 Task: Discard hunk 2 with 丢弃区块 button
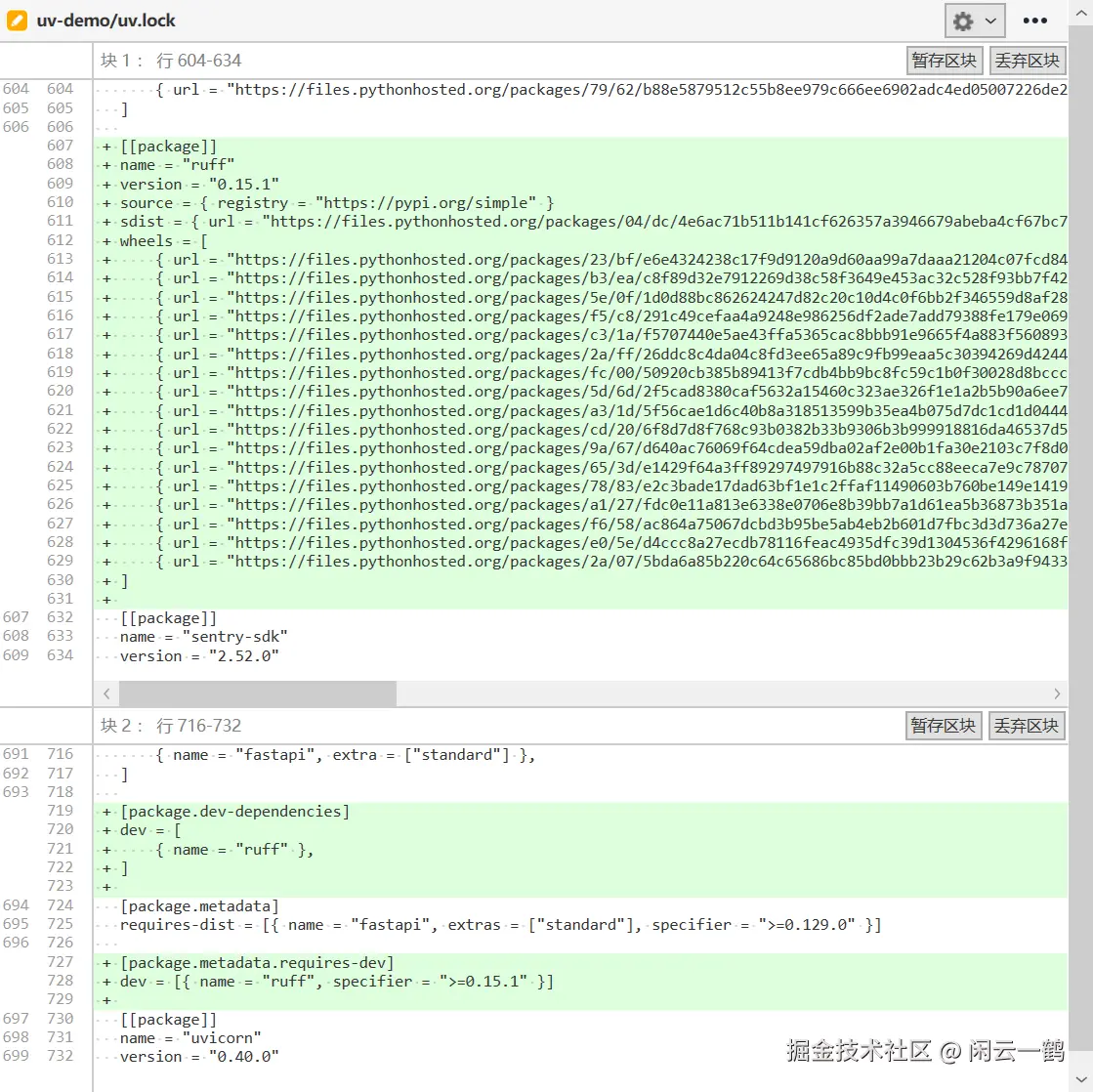click(x=1028, y=726)
